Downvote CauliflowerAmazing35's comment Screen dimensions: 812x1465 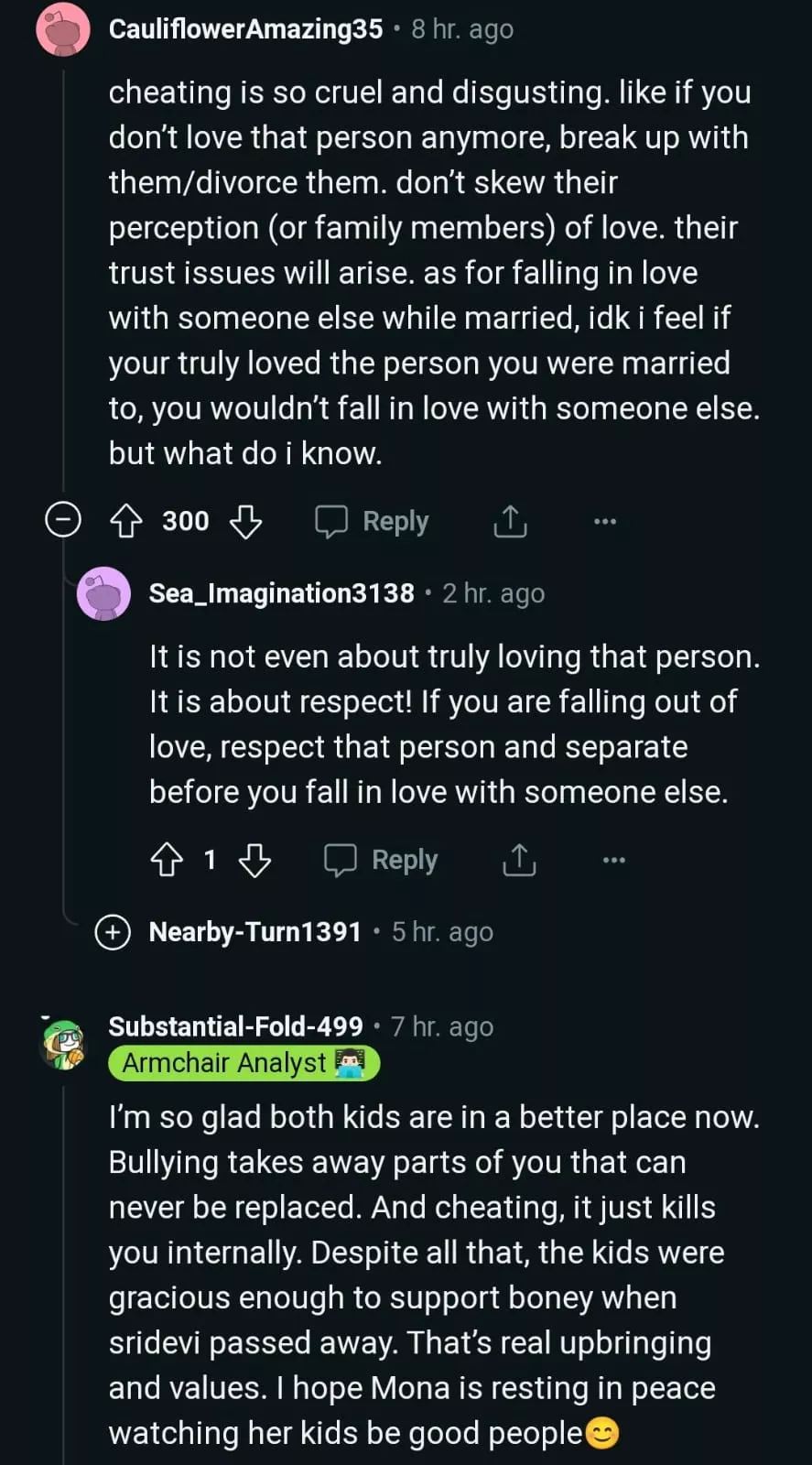245,522
